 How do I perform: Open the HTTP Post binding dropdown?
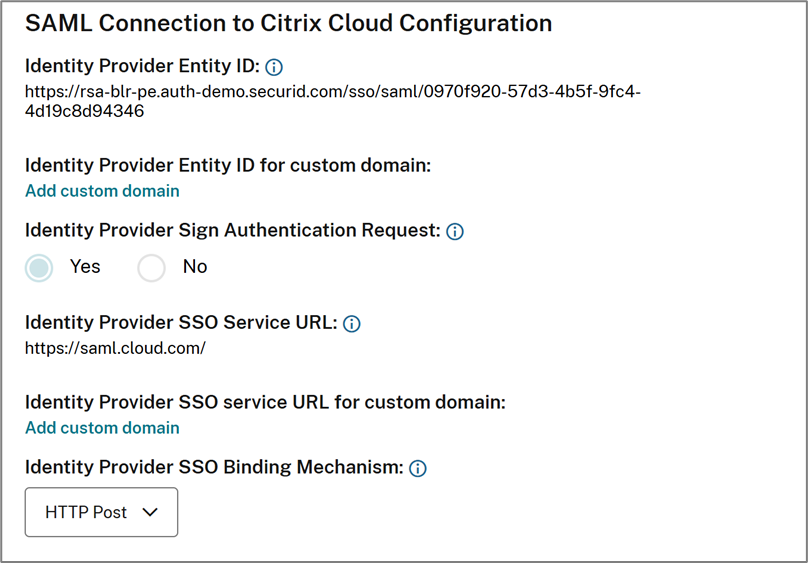click(x=101, y=512)
